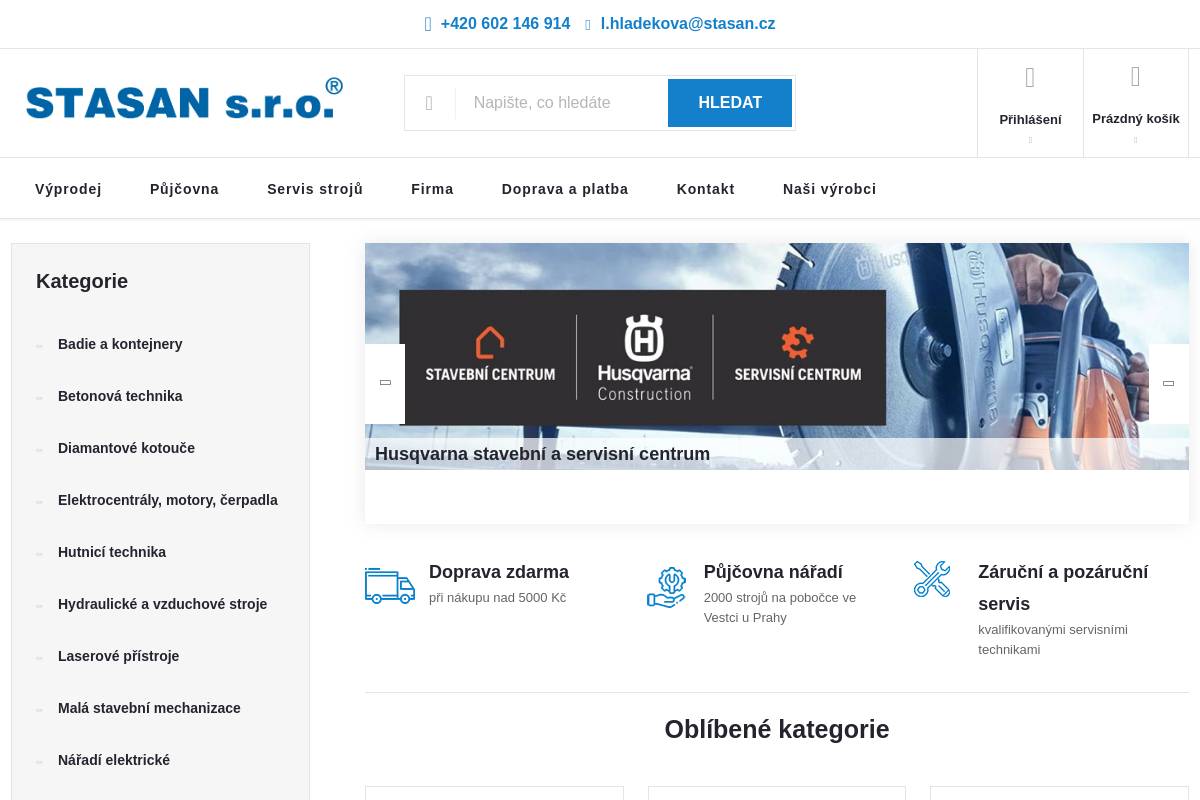Viewport: 1200px width, 800px height.
Task: Click the email envelope icon in header
Action: [x=586, y=23]
